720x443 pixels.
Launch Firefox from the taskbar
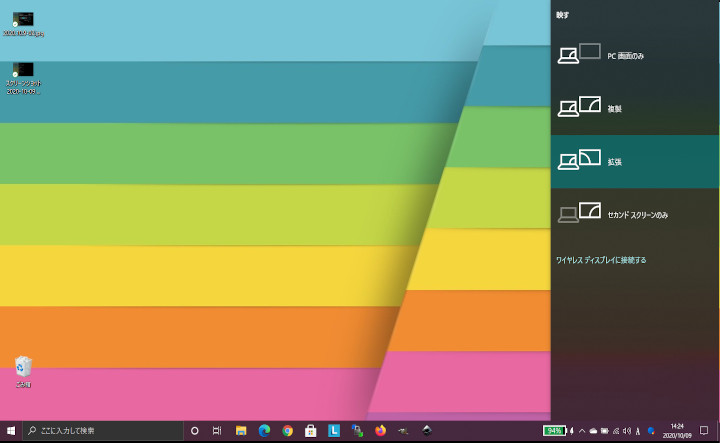tap(380, 431)
